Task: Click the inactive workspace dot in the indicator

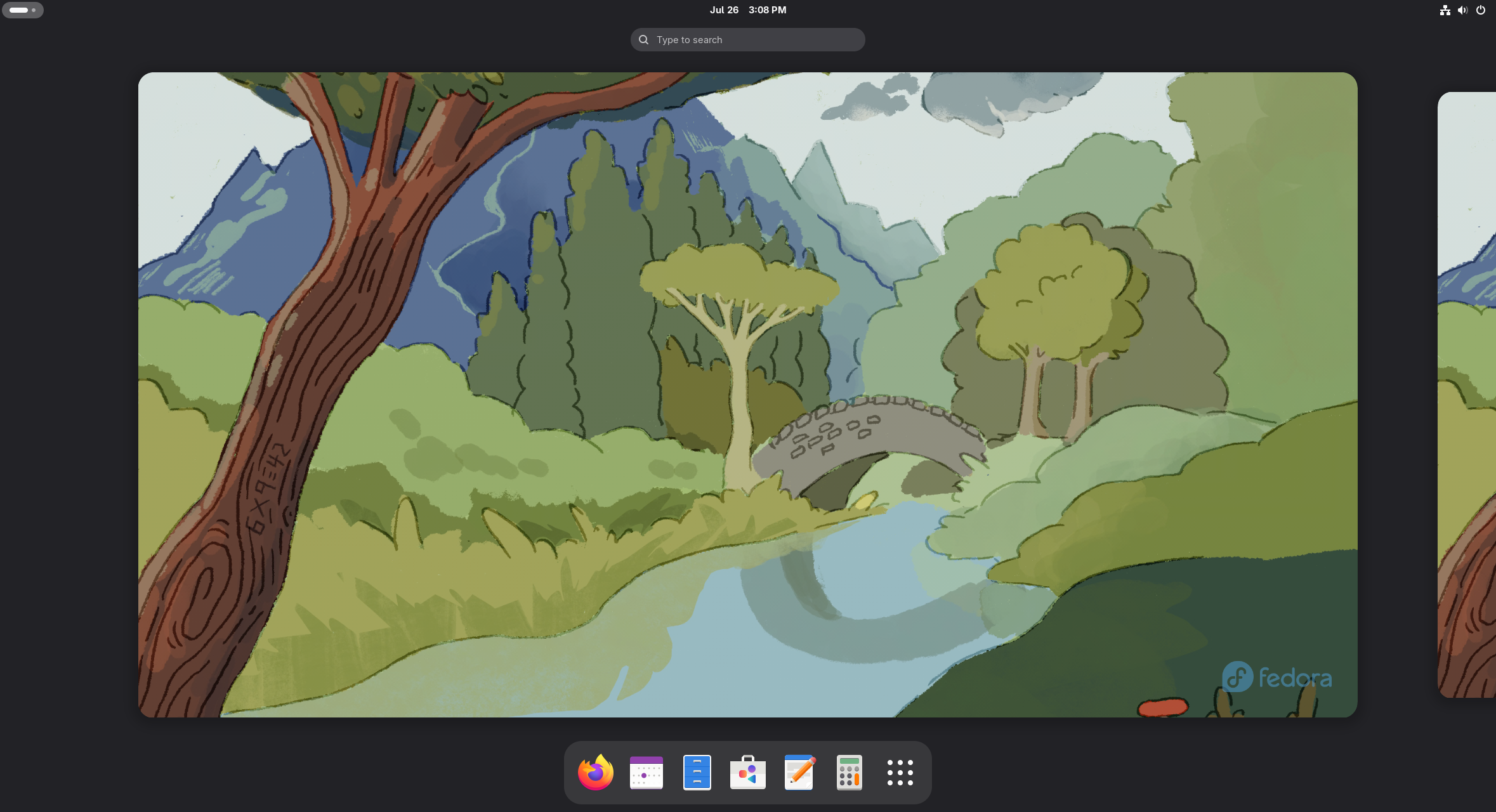Action: tap(34, 10)
